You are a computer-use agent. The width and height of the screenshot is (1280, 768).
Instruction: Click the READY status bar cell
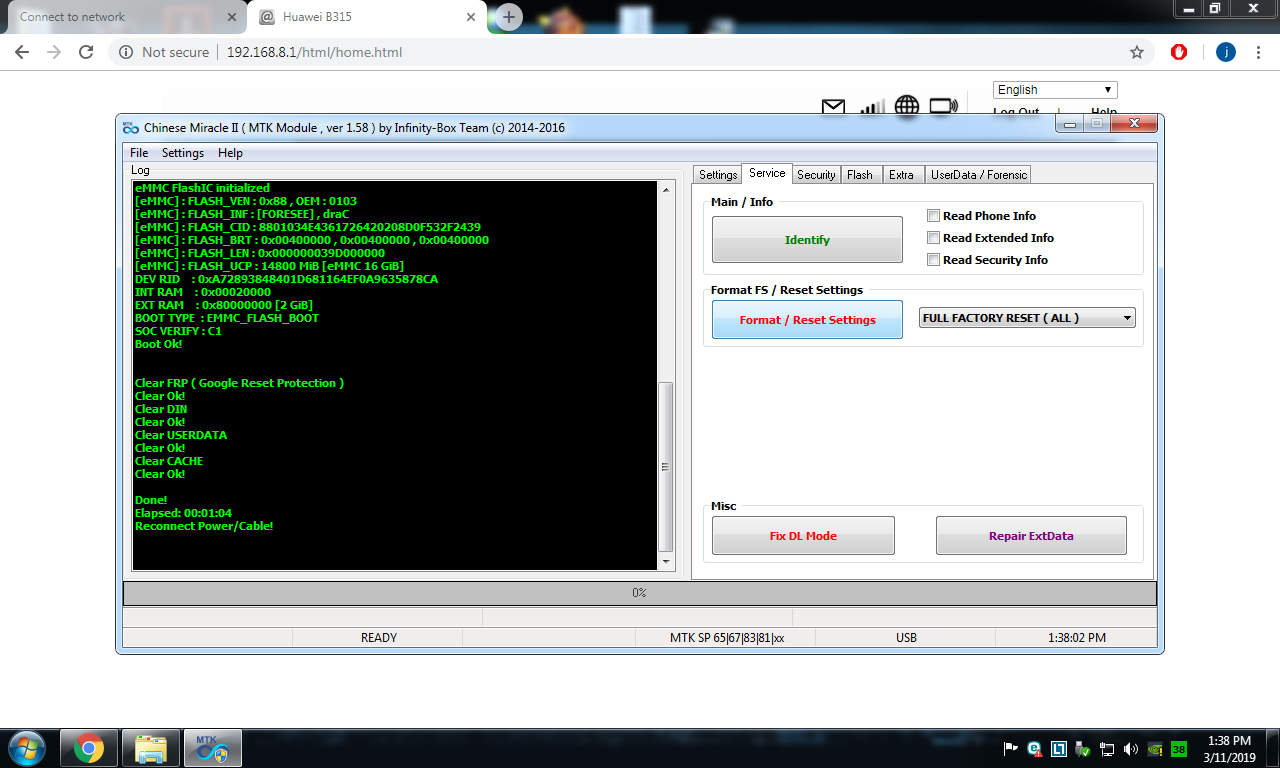click(x=378, y=638)
